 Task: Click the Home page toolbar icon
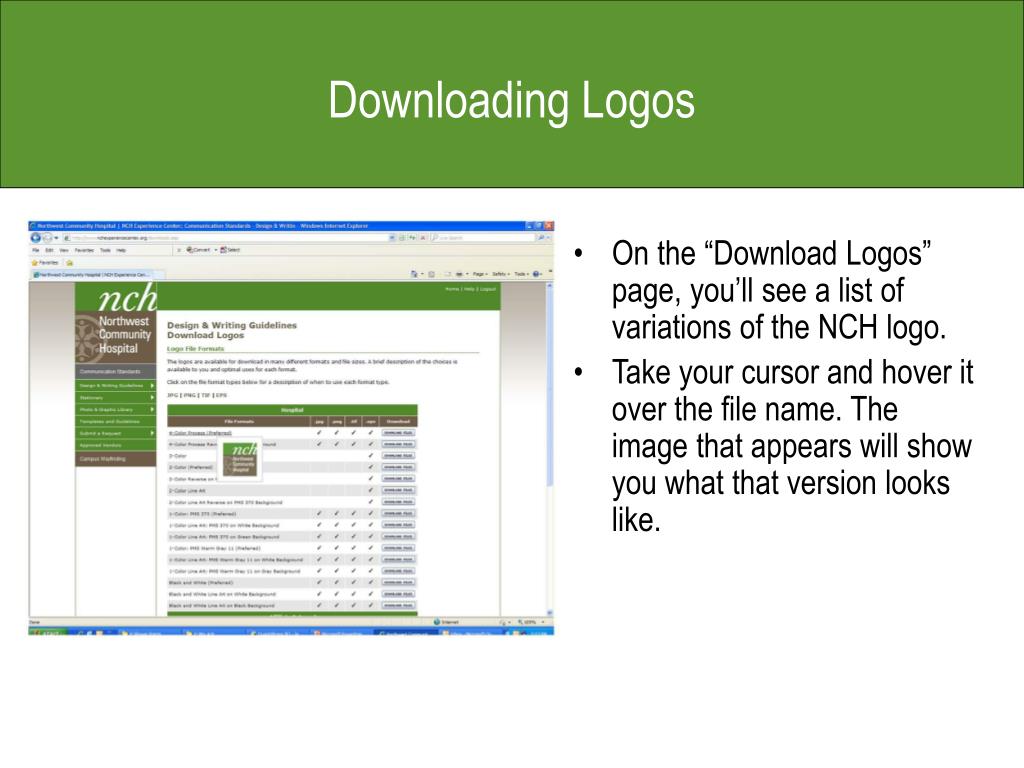[x=414, y=274]
